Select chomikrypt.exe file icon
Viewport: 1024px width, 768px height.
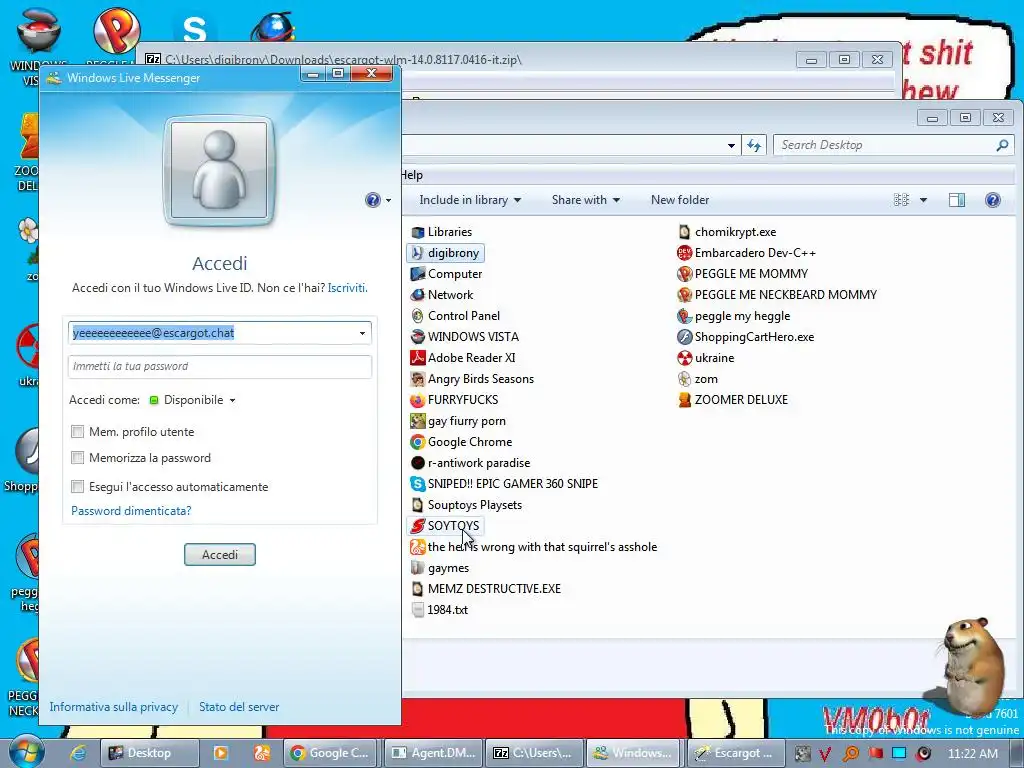tap(684, 232)
